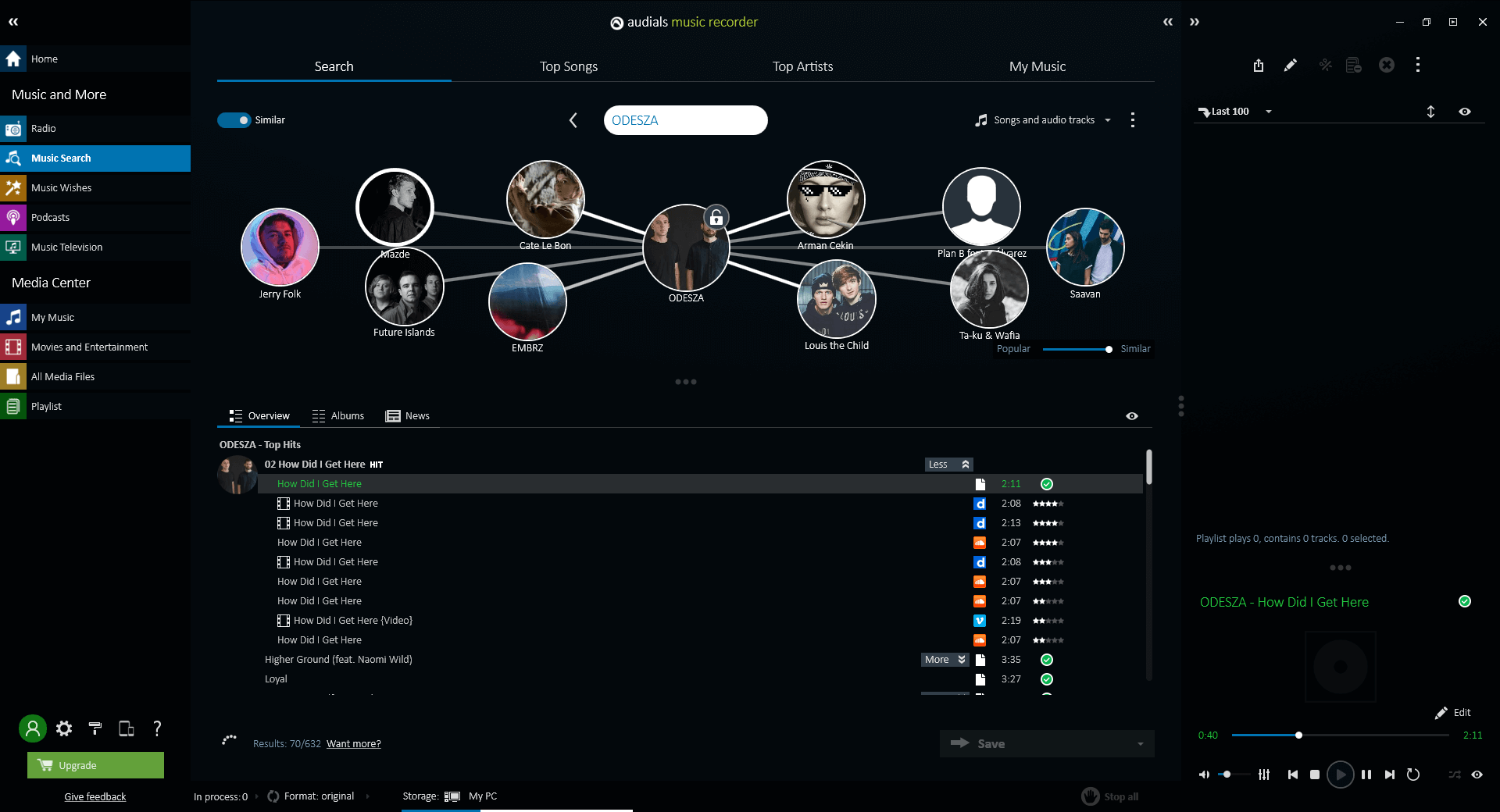This screenshot has width=1500, height=812.
Task: Collapse the left sidebar with double chevron
Action: (13, 22)
